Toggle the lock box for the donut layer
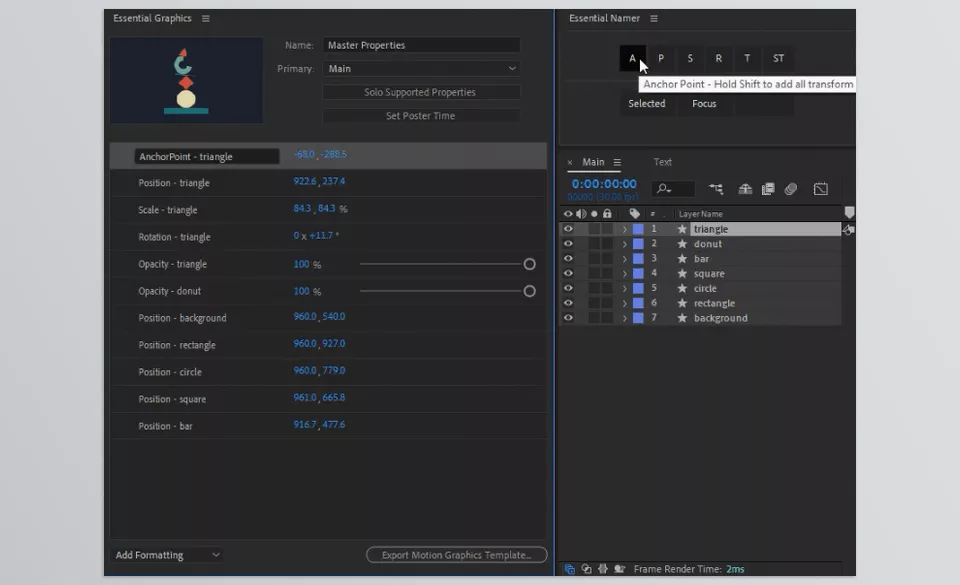Screen dimensions: 960x585 tap(607, 244)
